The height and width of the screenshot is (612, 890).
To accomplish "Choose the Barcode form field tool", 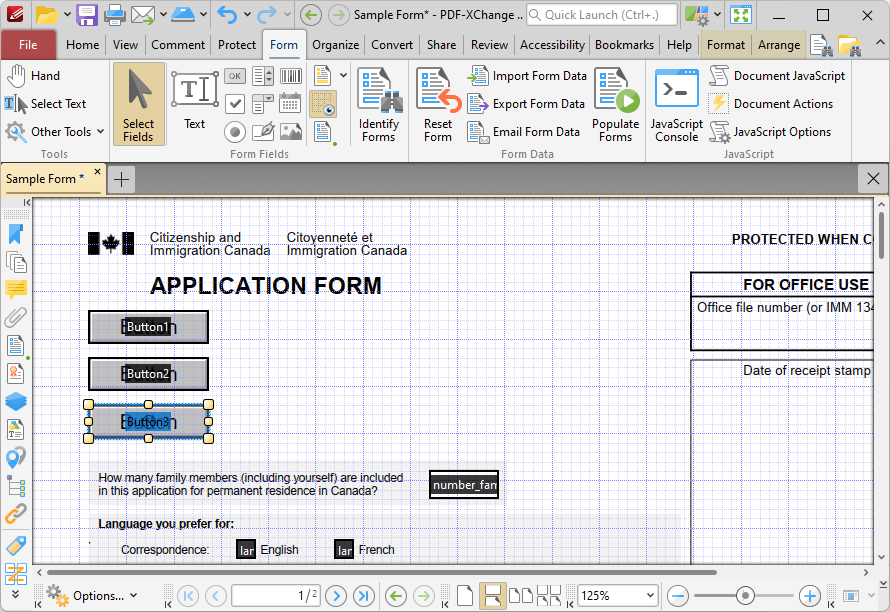I will [x=291, y=76].
